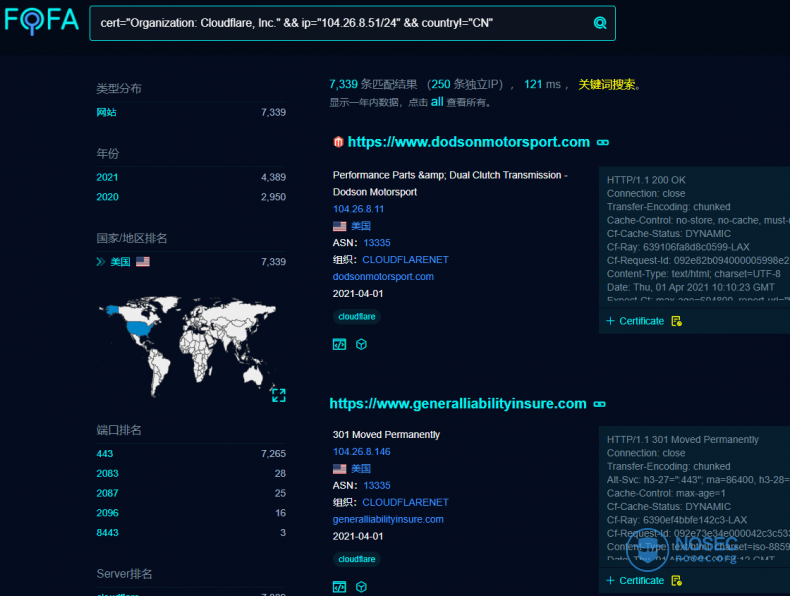Click cloudflare tag under generalliabilityinsure result
The height and width of the screenshot is (596, 790).
pos(357,559)
